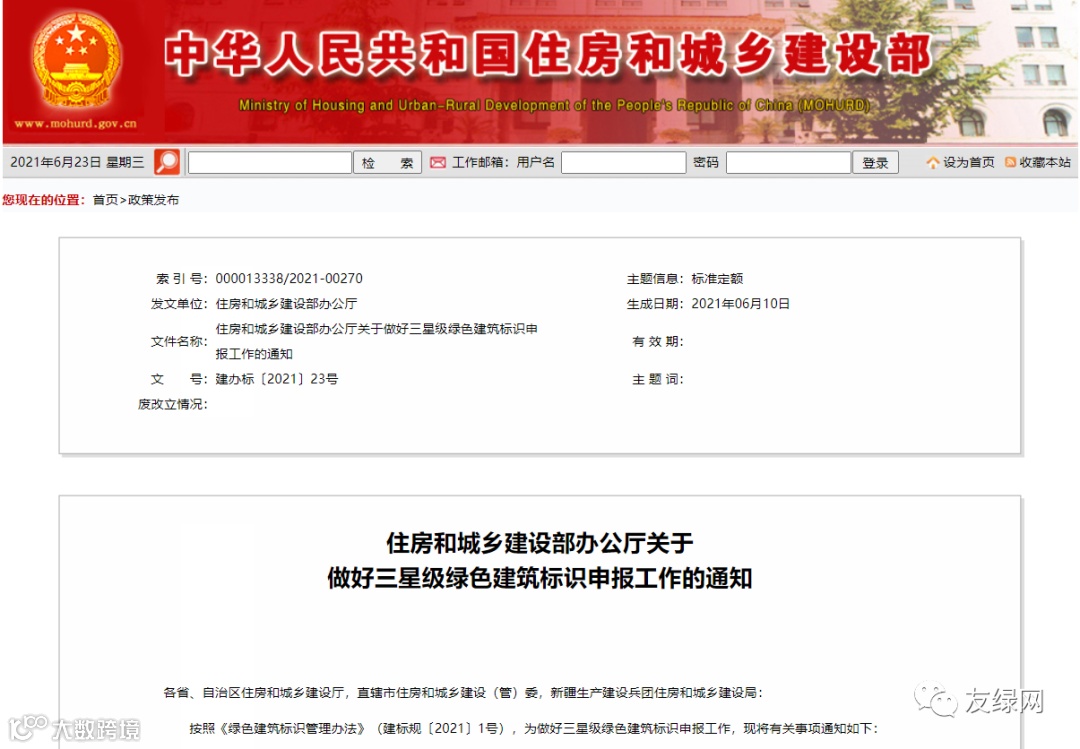Click the index number 000013338/2021-00270
The image size is (1080, 749).
[289, 278]
